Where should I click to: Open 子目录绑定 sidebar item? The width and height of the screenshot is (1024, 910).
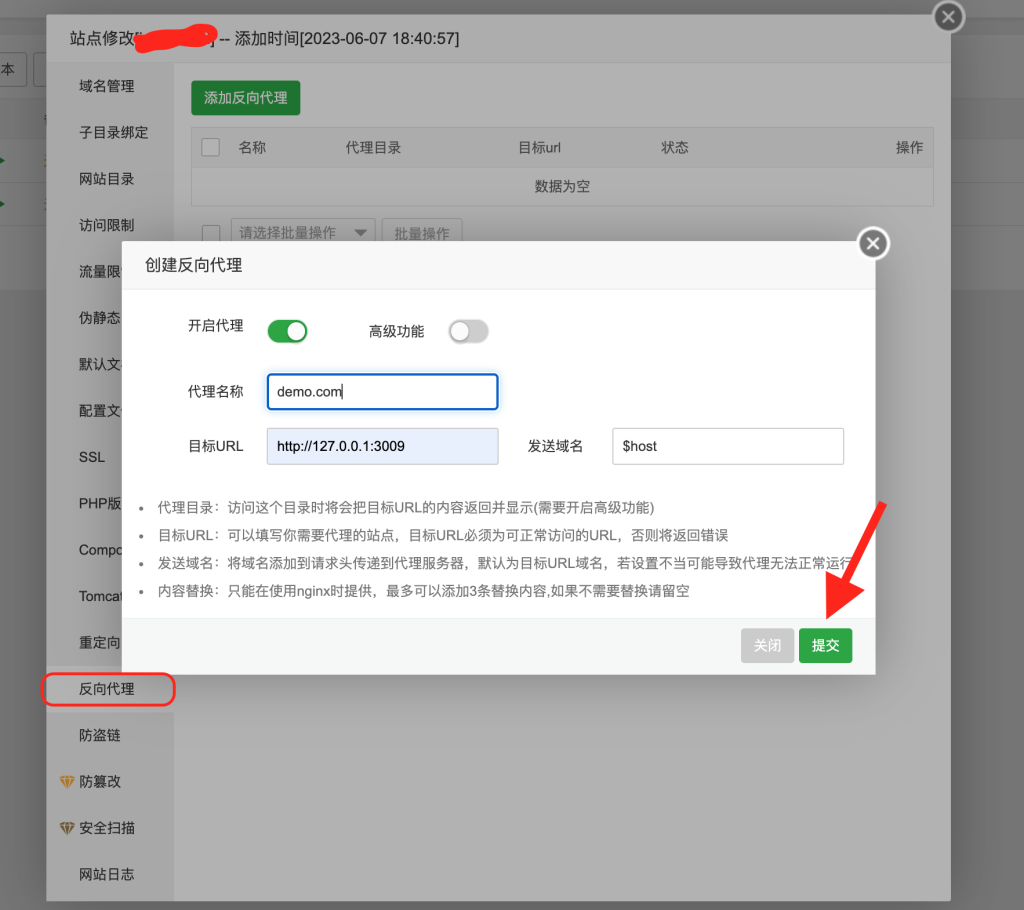pyautogui.click(x=113, y=132)
